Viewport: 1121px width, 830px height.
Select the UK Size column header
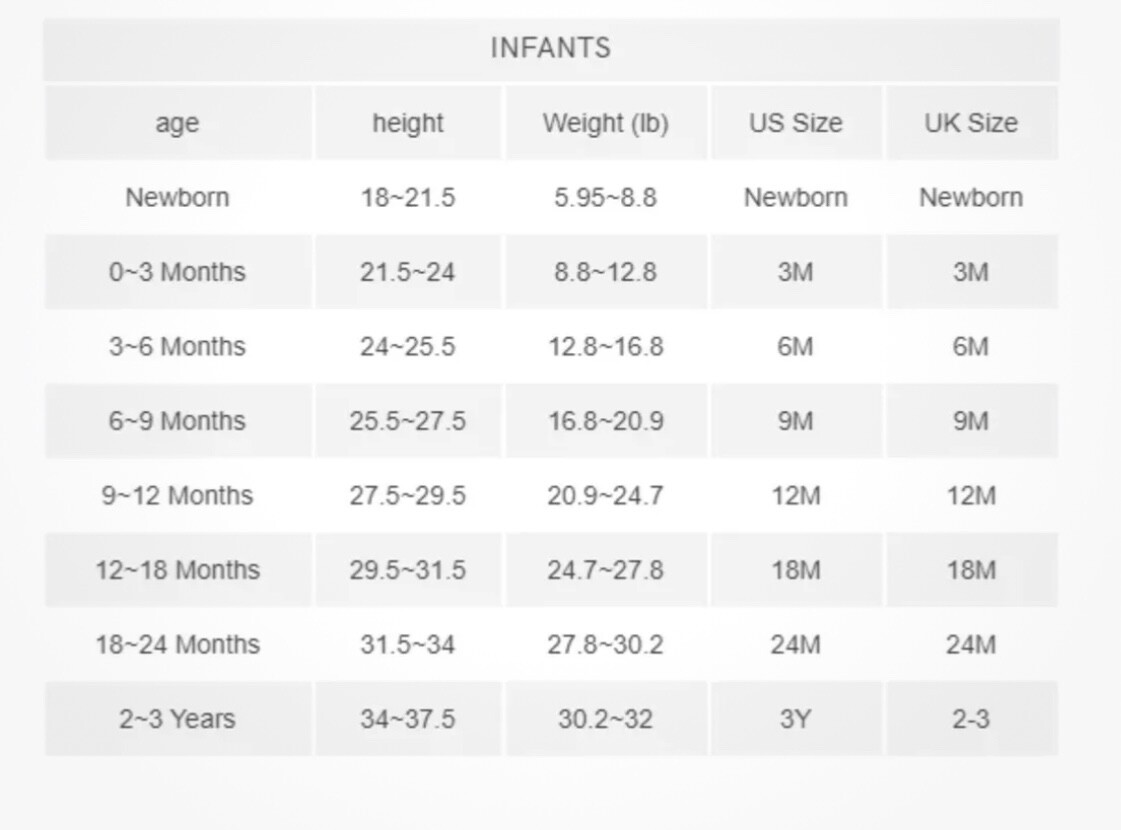[x=971, y=123]
